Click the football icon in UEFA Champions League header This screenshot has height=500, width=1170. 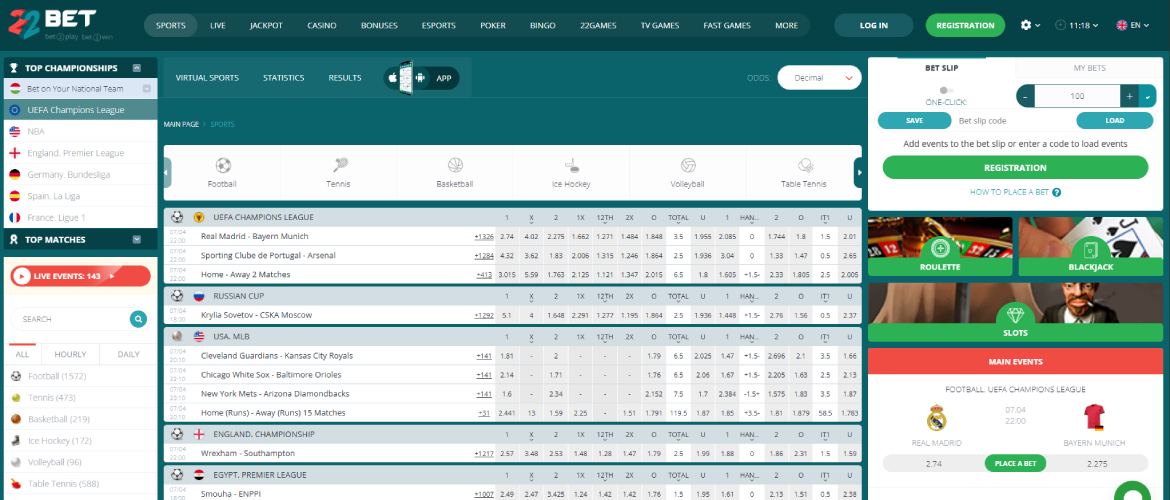tap(177, 217)
